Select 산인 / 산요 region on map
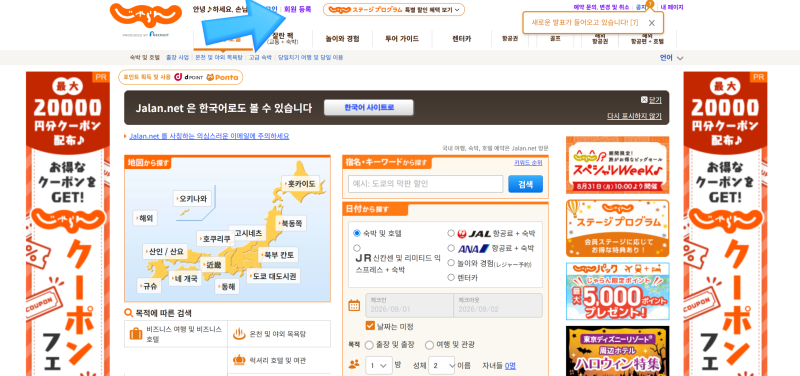 pyautogui.click(x=165, y=252)
